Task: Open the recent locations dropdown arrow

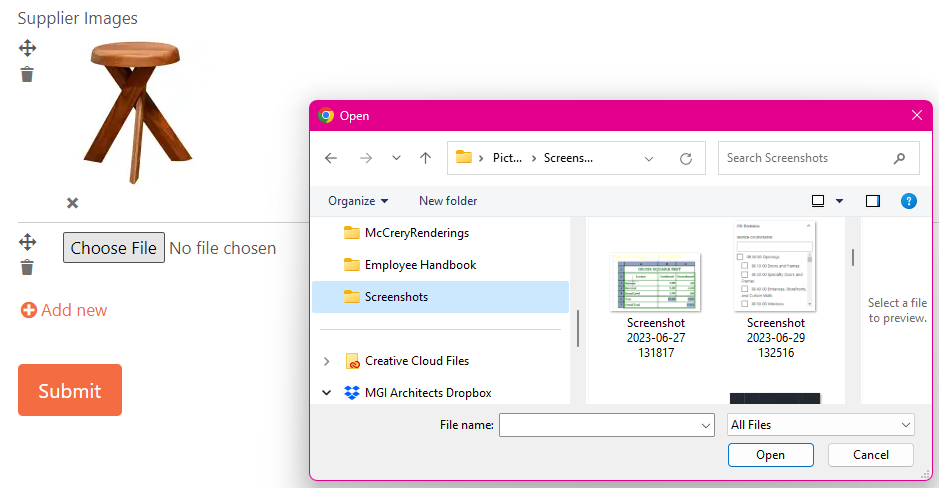Action: [396, 158]
